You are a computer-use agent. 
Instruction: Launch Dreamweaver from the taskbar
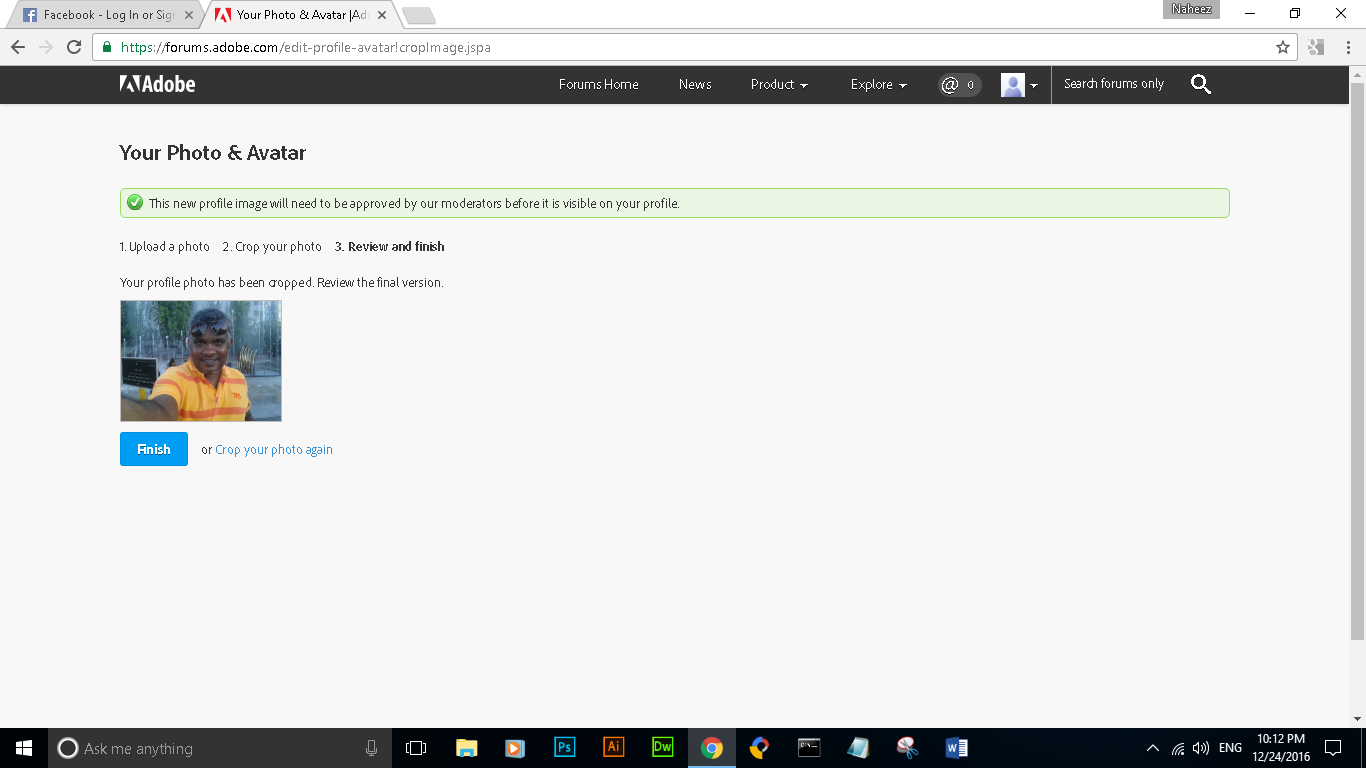coord(662,747)
